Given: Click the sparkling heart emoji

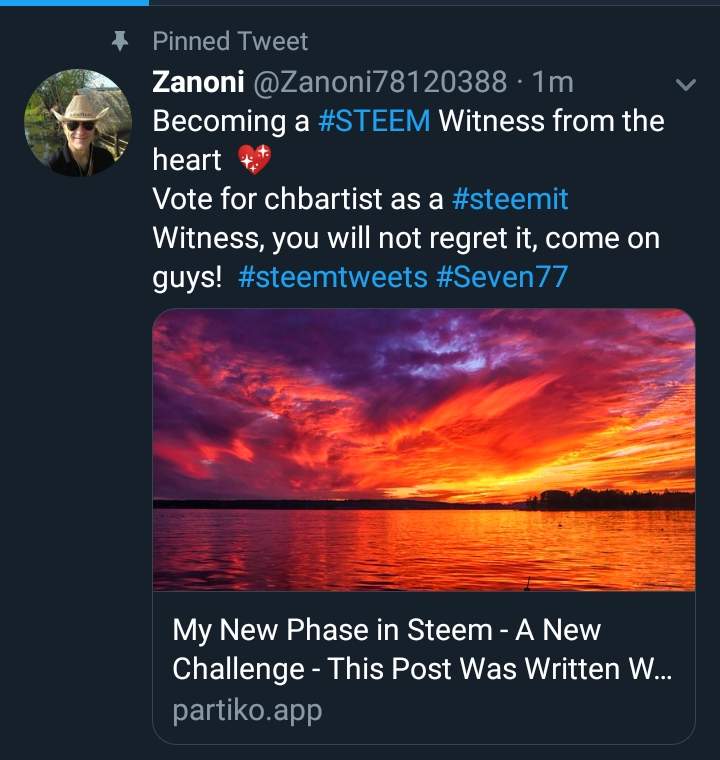Looking at the screenshot, I should (254, 159).
